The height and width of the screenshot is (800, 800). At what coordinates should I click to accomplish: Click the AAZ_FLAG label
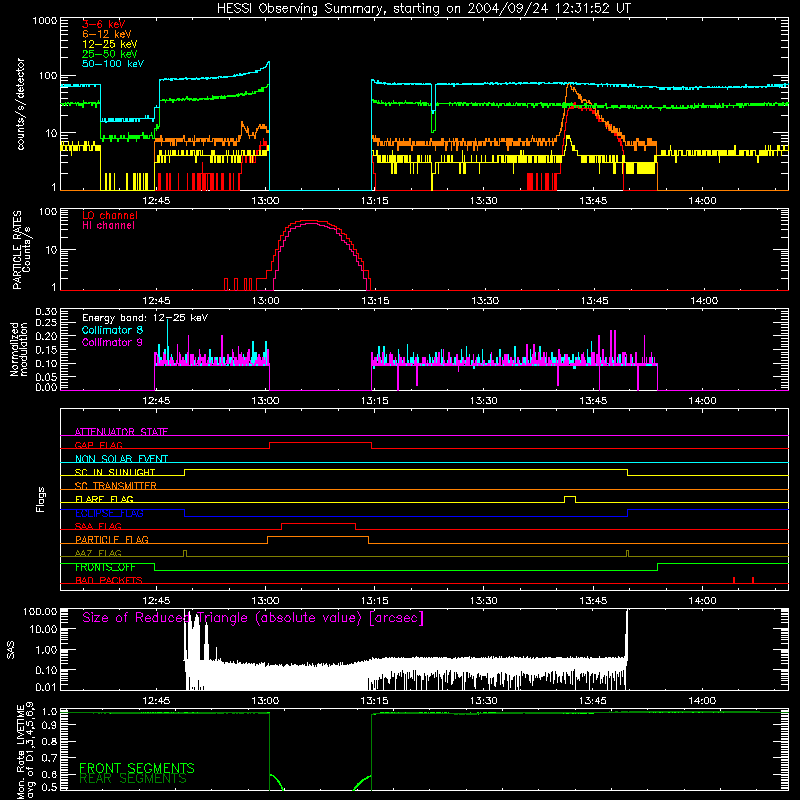[x=98, y=553]
